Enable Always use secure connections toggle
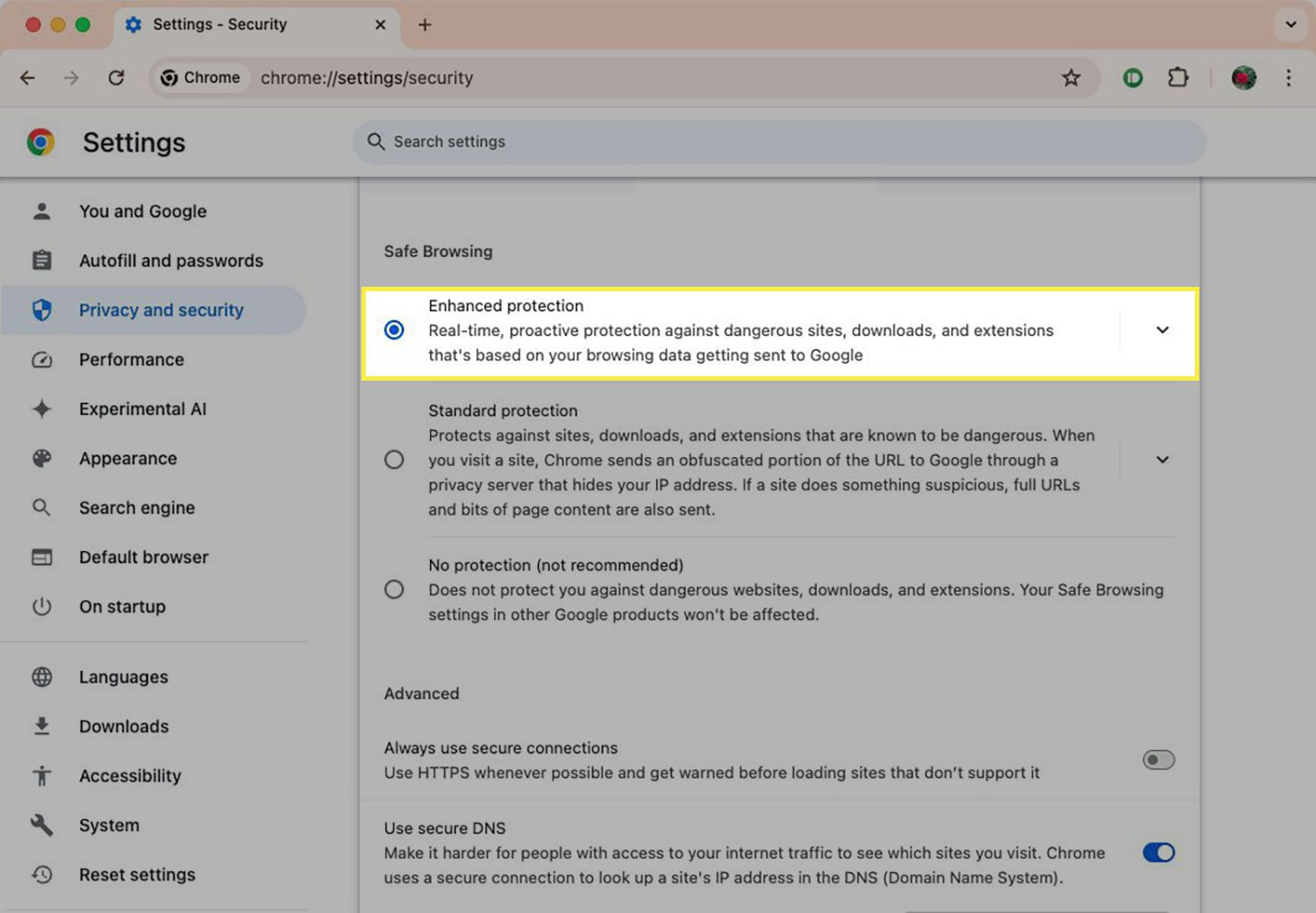Screen dimensions: 1316x913 pos(1158,760)
